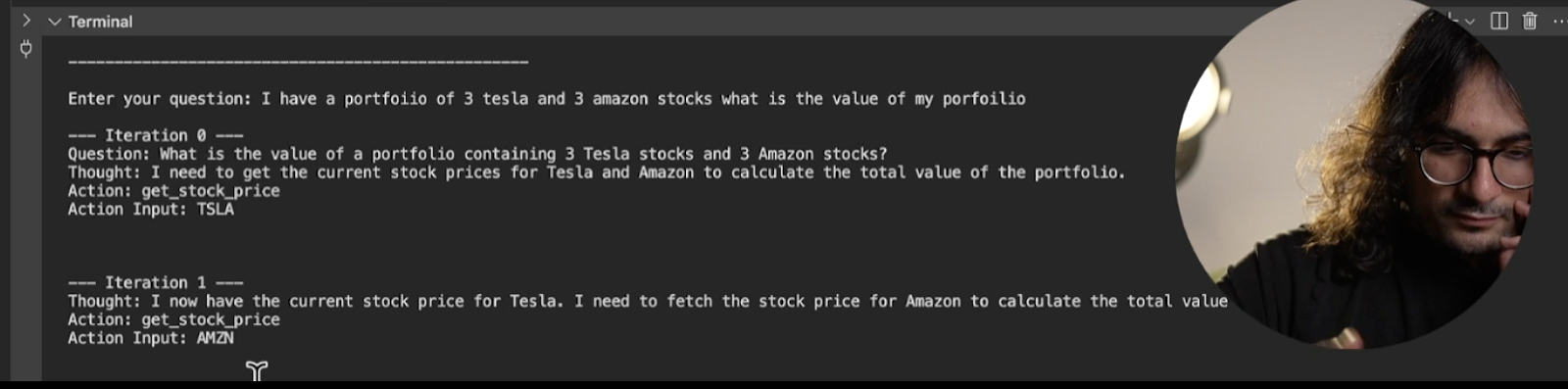Click the 'Action Input: AMZN' line
Viewport: 1568px width, 389px height.
151,338
